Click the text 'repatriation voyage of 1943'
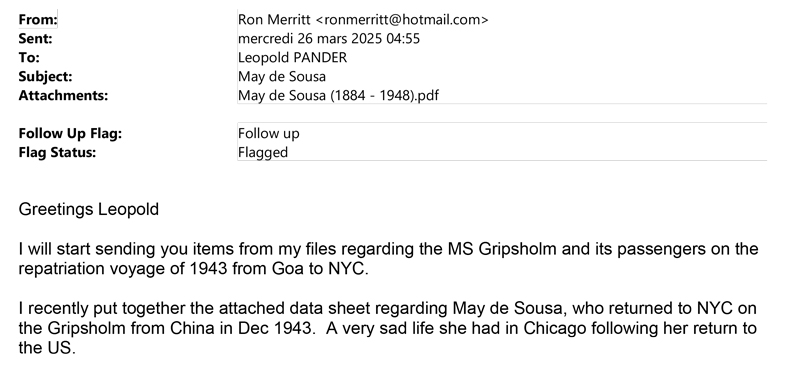This screenshot has width=800, height=392. (x=123, y=268)
